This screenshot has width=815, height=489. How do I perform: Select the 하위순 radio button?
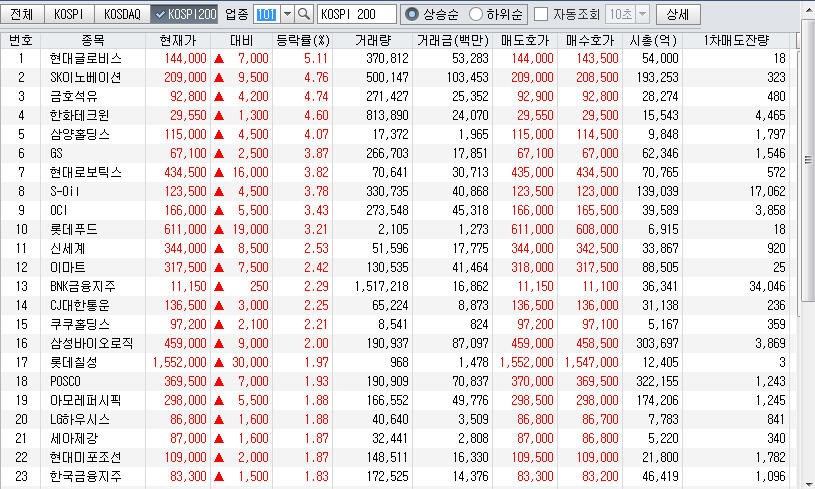click(x=479, y=14)
